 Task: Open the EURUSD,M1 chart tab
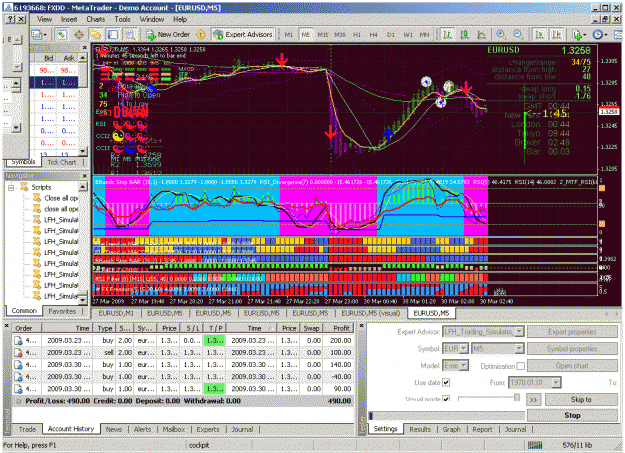tap(116, 313)
